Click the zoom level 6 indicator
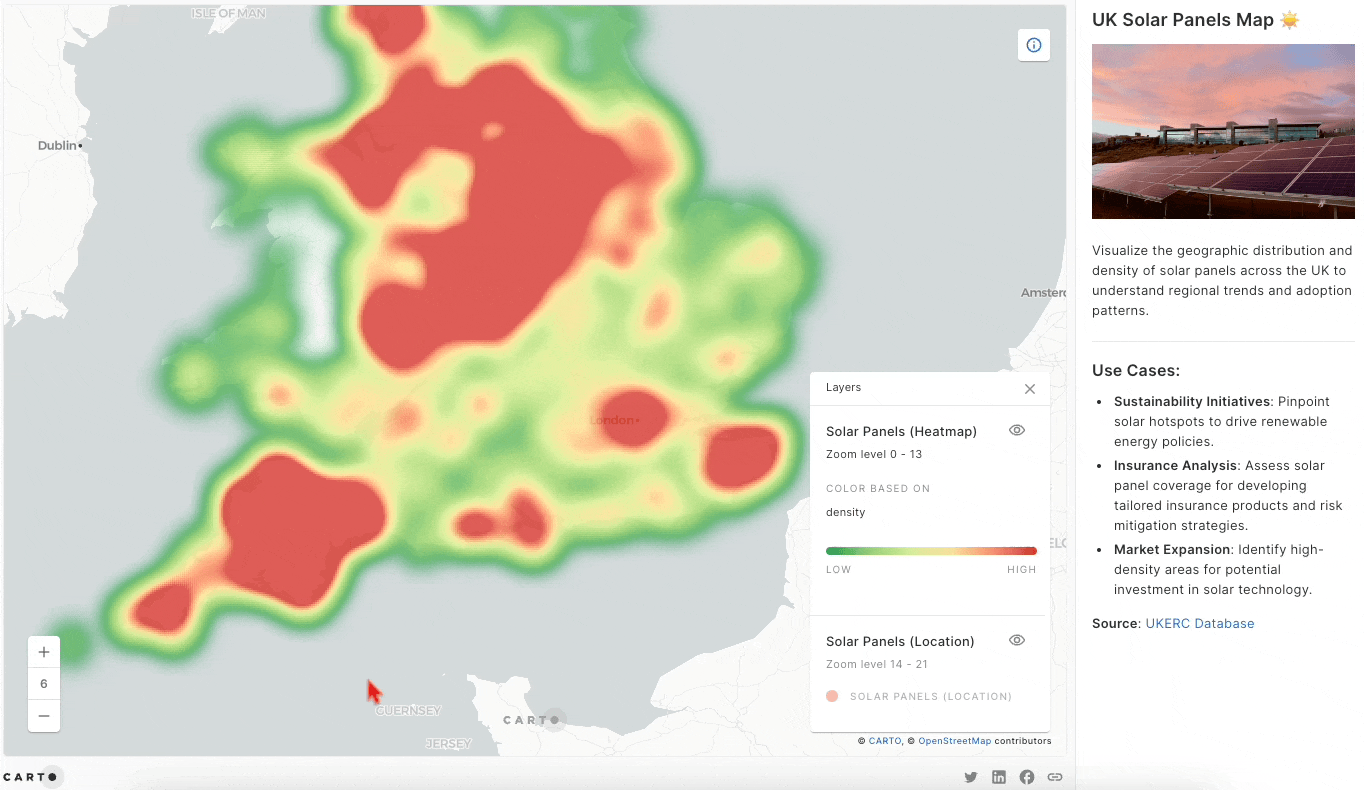 pyautogui.click(x=44, y=684)
